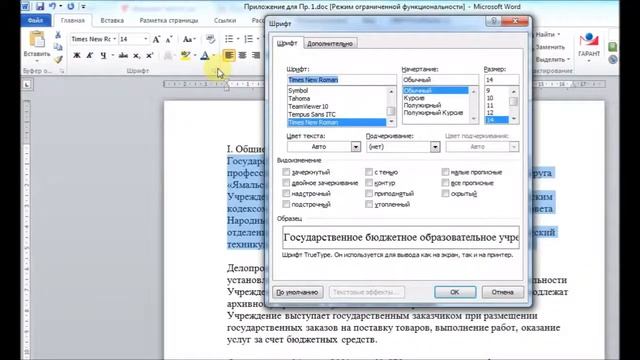
Task: Click the numbered list icon
Action: tap(248, 39)
